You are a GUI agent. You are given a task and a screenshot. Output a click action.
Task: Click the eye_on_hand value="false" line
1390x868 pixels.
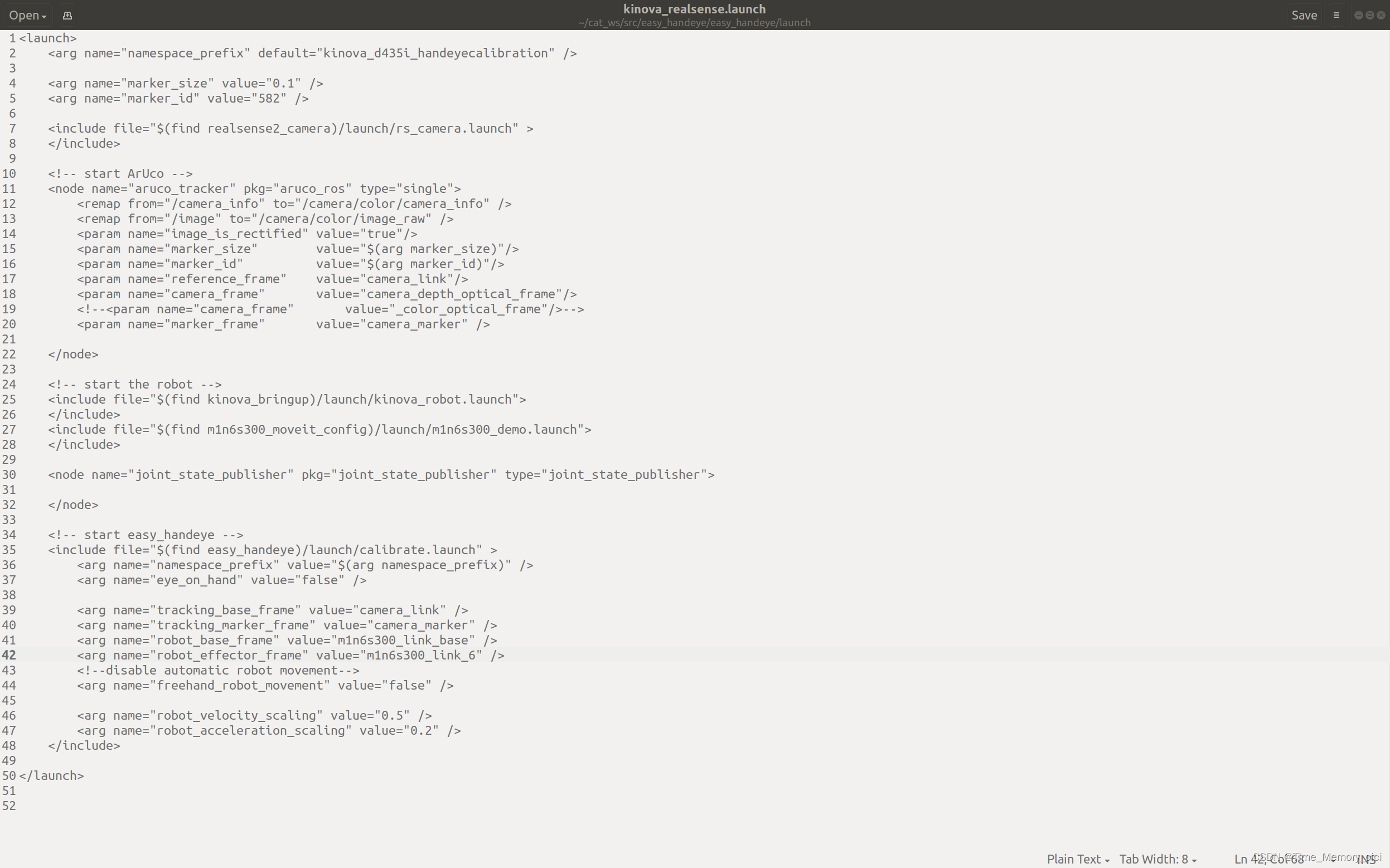pyautogui.click(x=221, y=580)
